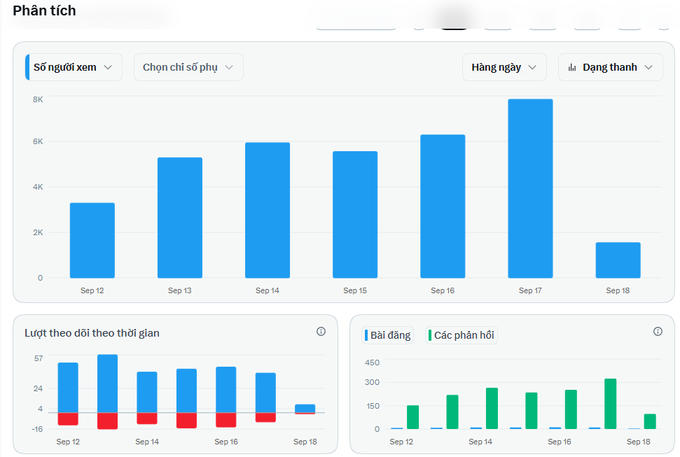Click the Sep 16 viewers bar
The height and width of the screenshot is (457, 680).
click(443, 206)
